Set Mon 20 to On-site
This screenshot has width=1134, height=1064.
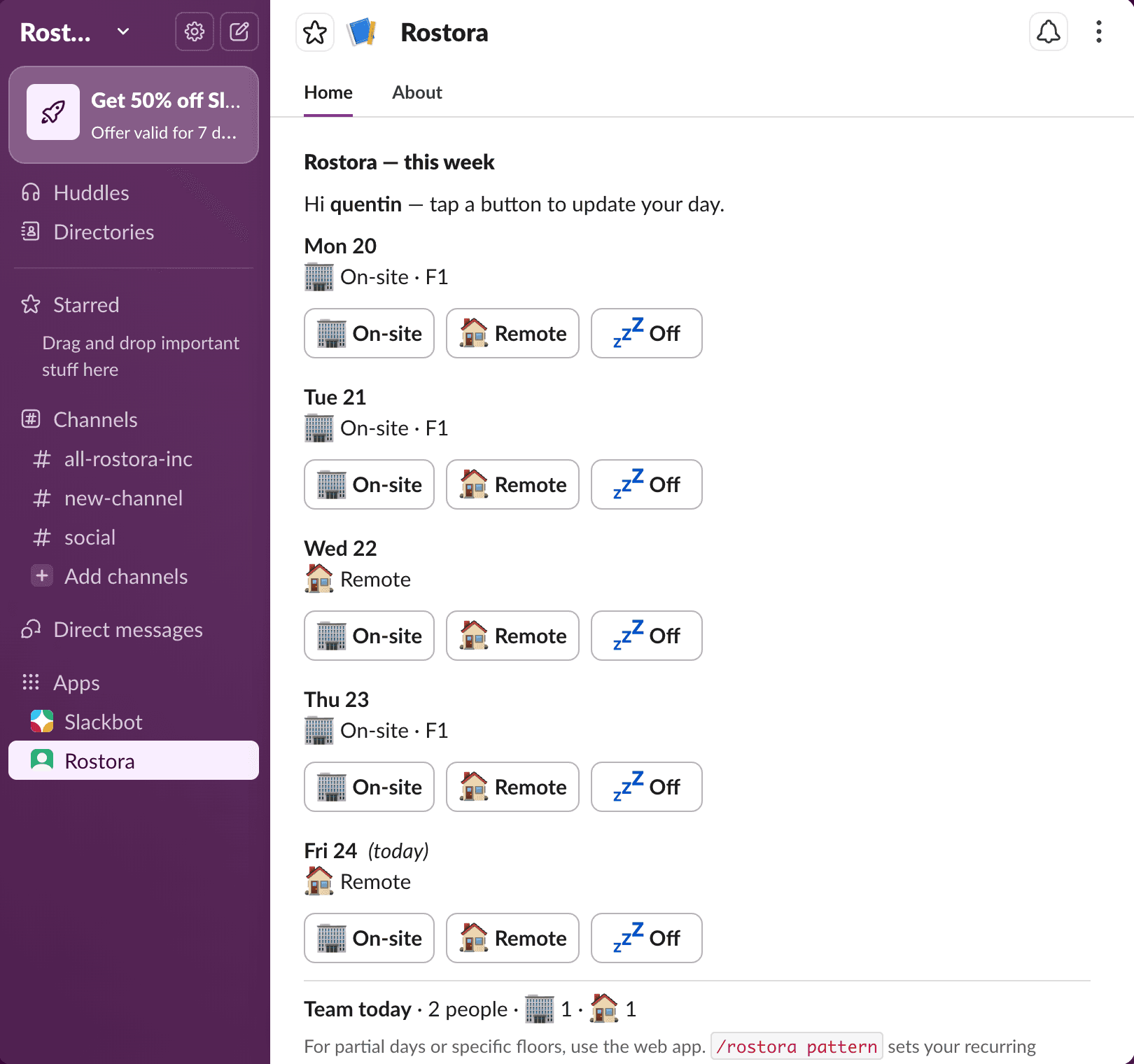point(369,333)
